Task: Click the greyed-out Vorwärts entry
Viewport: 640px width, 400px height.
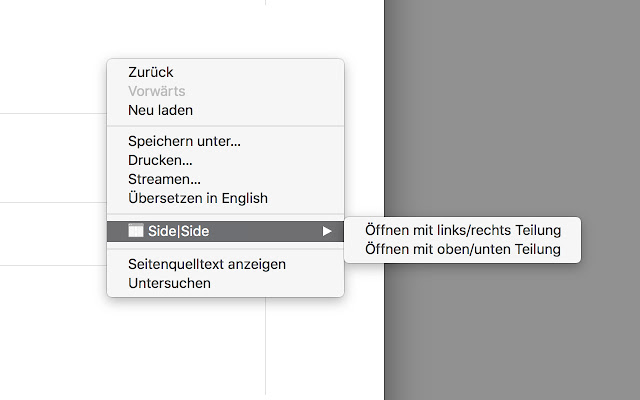Action: [156, 91]
